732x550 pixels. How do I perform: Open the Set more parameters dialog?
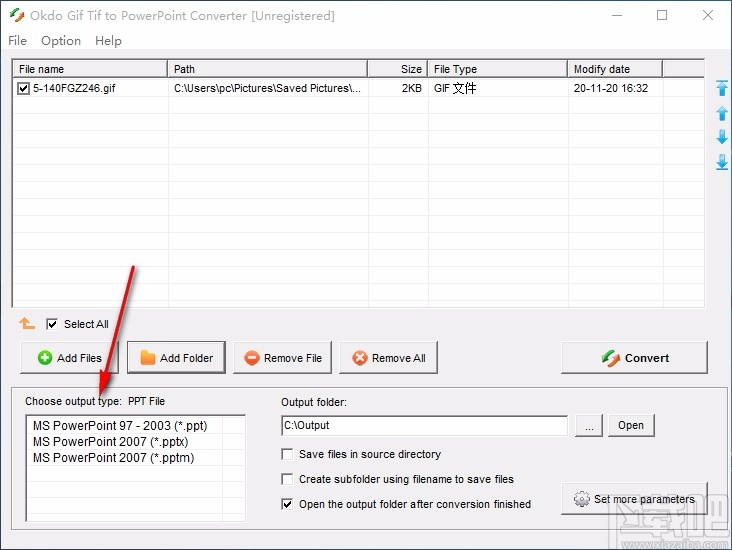click(x=634, y=499)
